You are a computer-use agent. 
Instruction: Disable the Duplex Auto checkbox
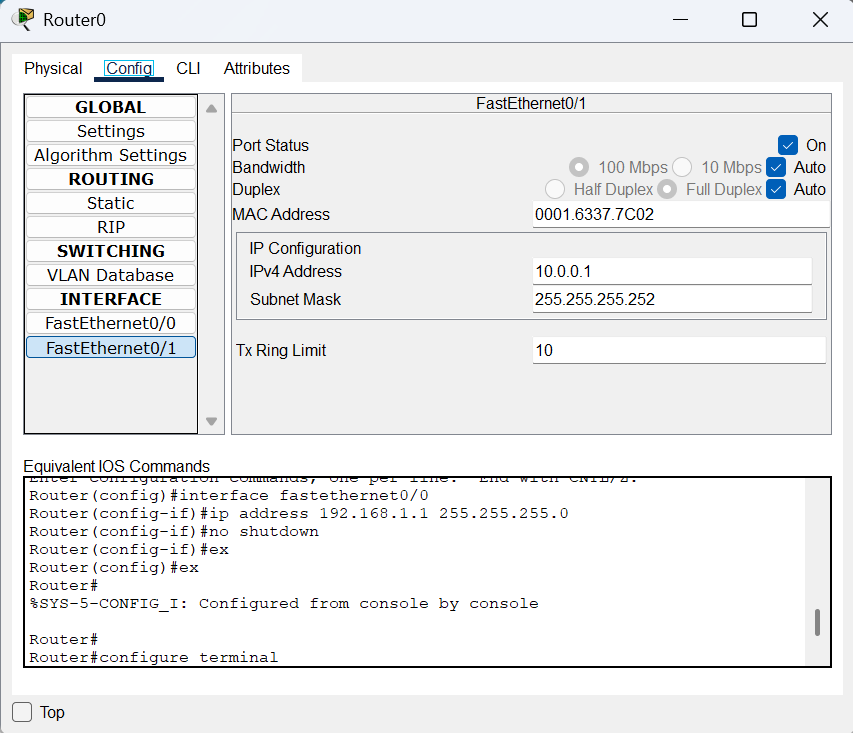776,189
